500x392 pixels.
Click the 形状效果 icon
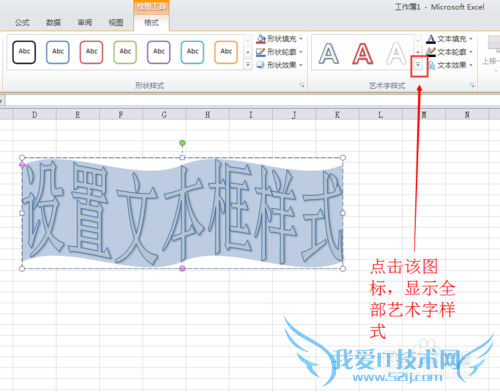point(261,65)
